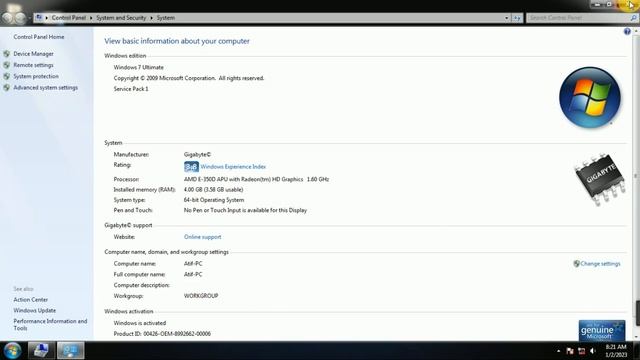Image resolution: width=640 pixels, height=360 pixels.
Task: Expand arrow before Control Panel breadcrumb
Action: [x=47, y=18]
